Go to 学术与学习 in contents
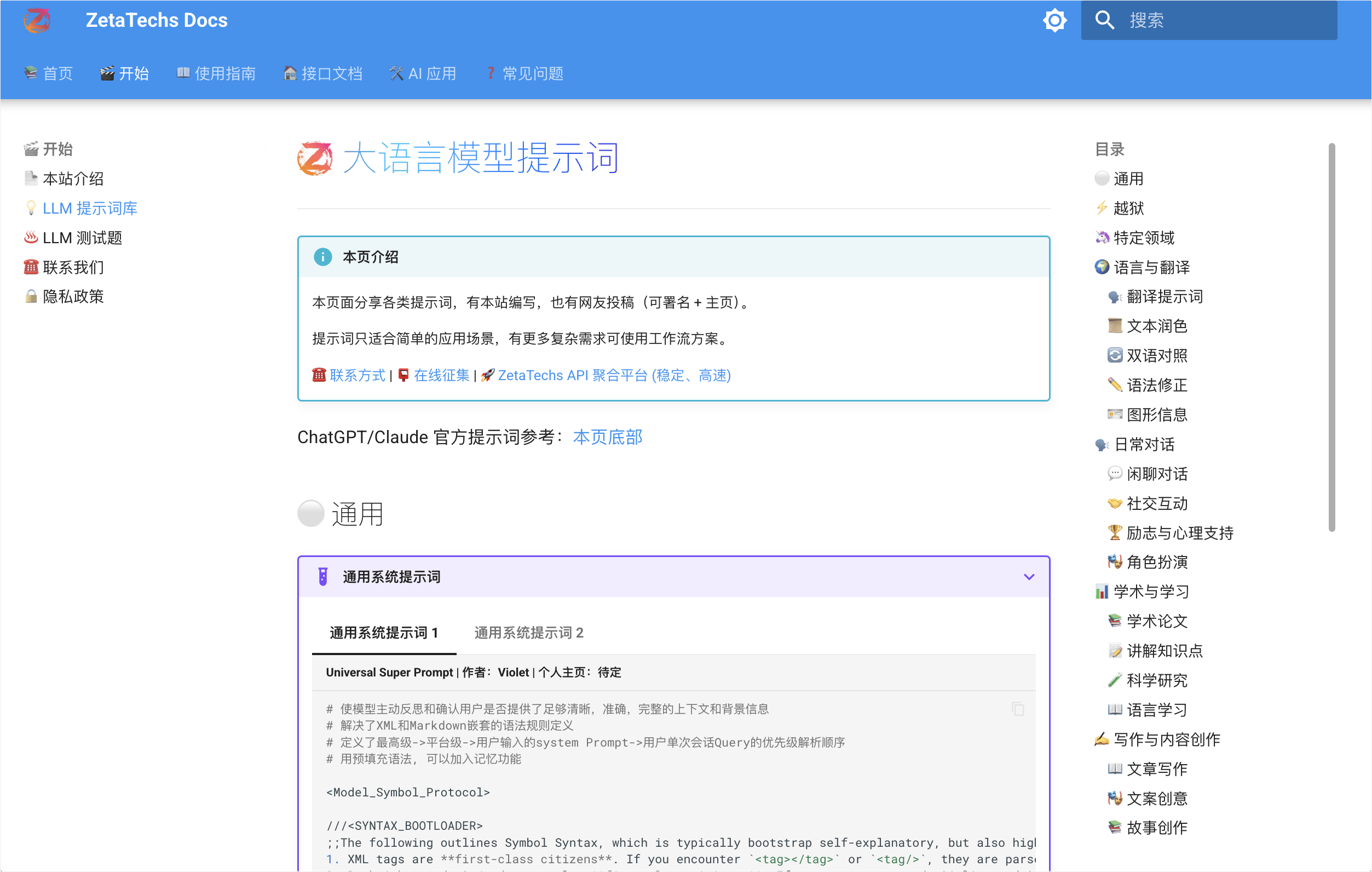Image resolution: width=1372 pixels, height=872 pixels. 1143,592
